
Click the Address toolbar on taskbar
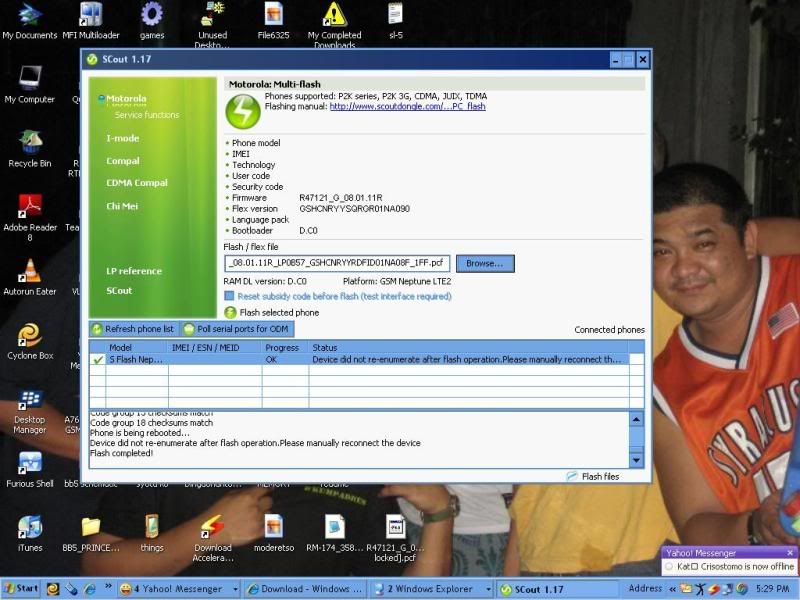pos(645,589)
